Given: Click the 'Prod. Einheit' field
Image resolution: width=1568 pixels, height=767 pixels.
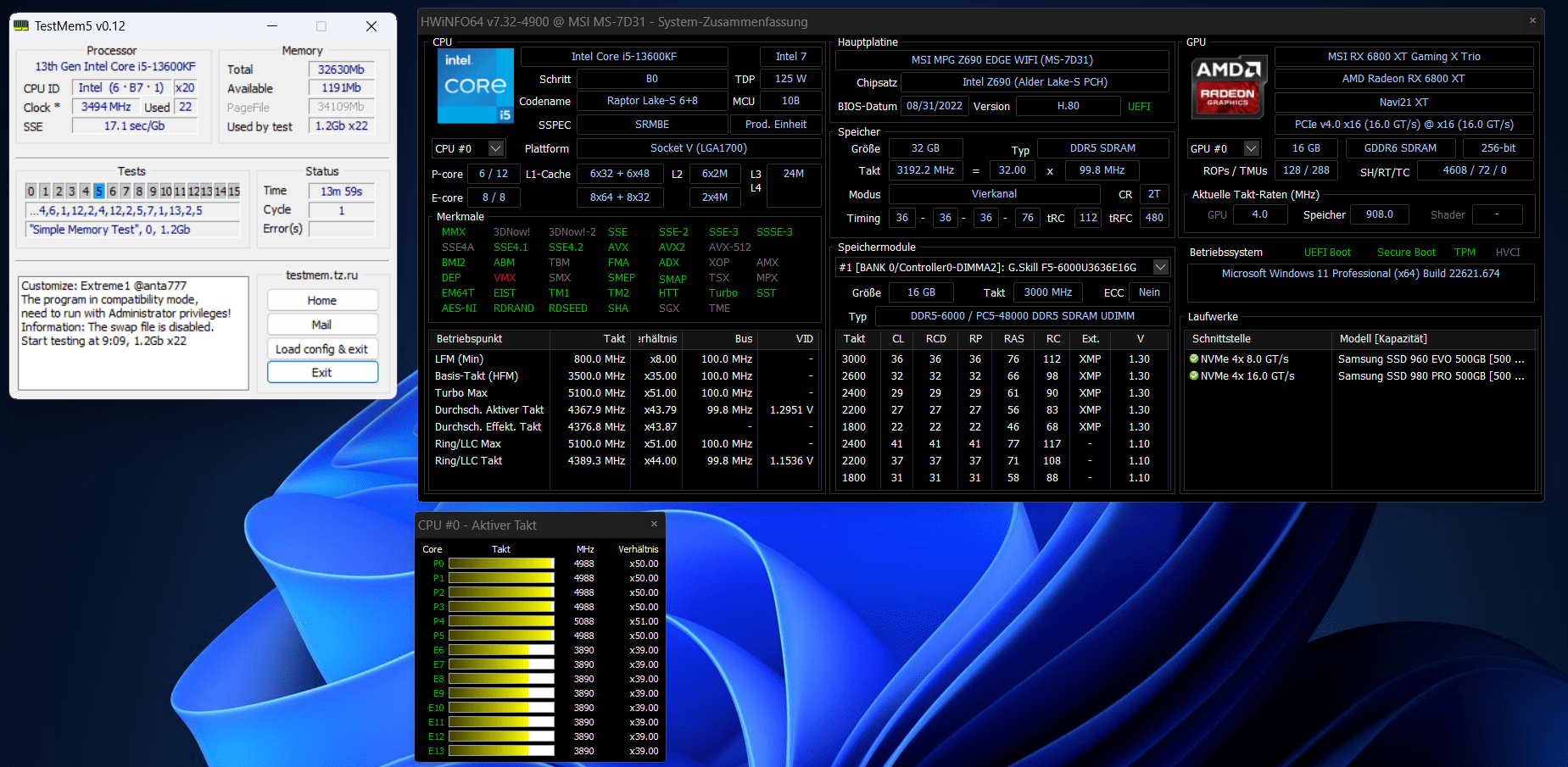Looking at the screenshot, I should (776, 125).
